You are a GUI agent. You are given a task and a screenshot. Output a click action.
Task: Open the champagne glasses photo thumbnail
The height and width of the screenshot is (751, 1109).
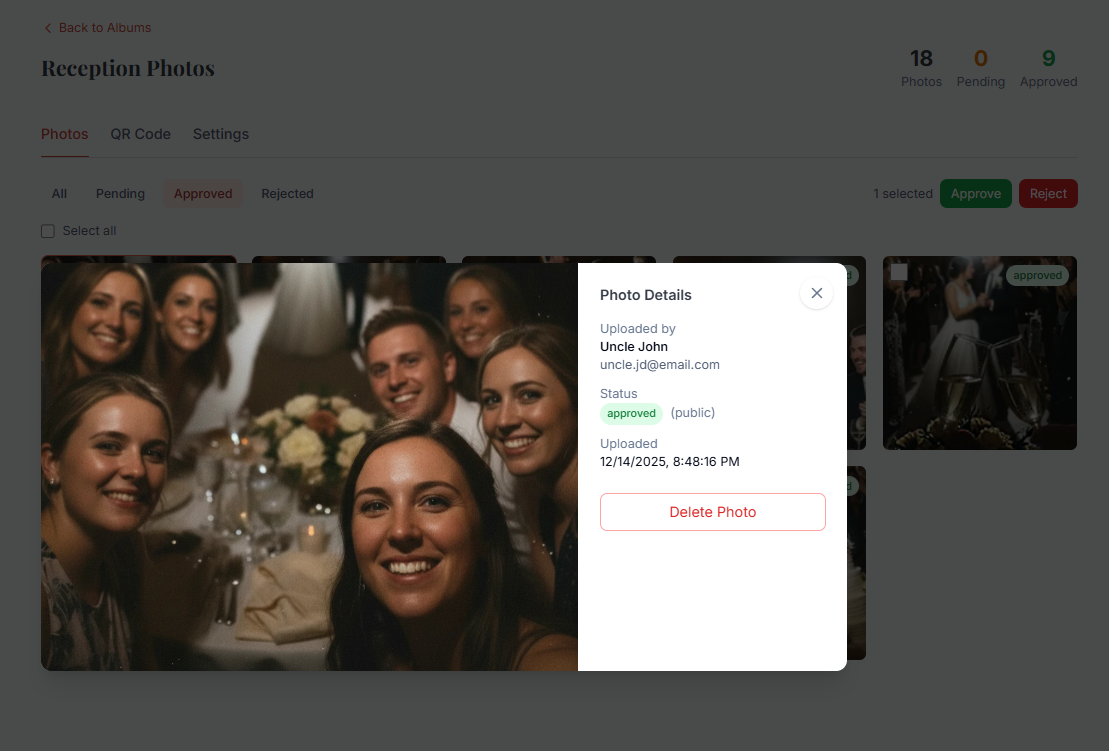coord(980,353)
